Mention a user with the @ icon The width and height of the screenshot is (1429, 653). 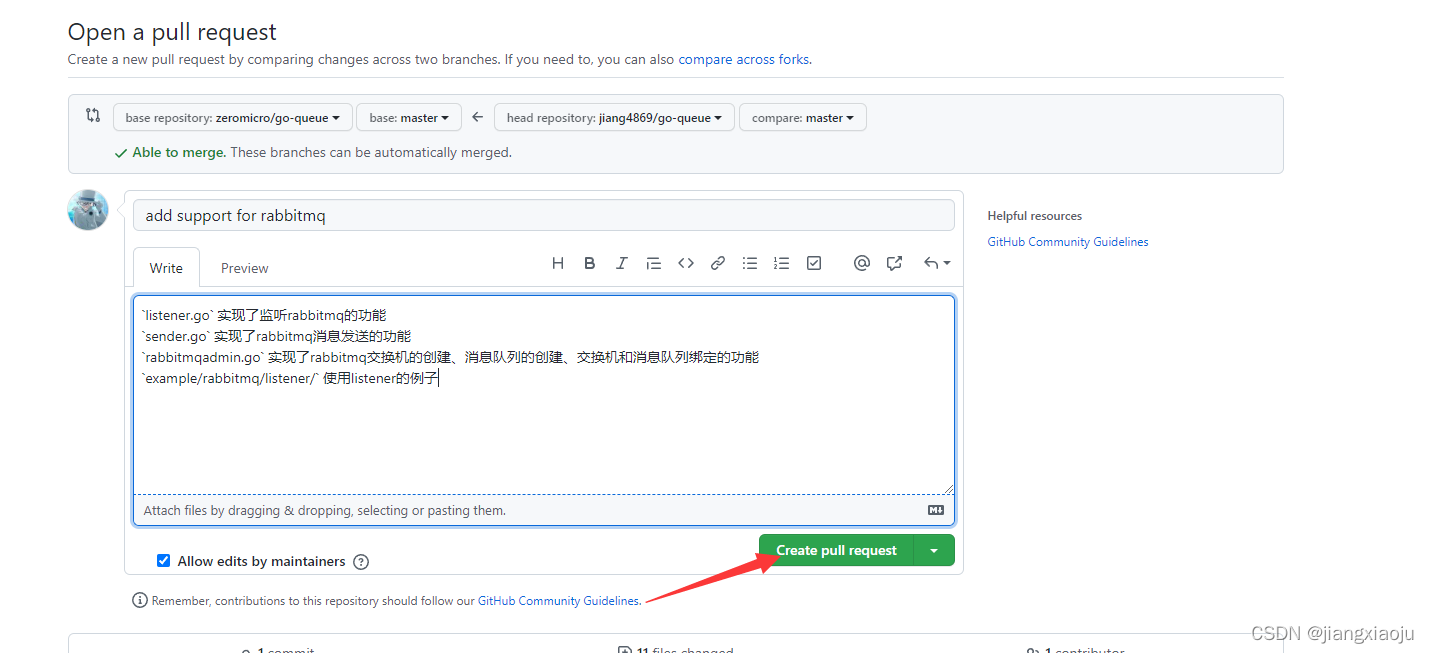(x=862, y=263)
